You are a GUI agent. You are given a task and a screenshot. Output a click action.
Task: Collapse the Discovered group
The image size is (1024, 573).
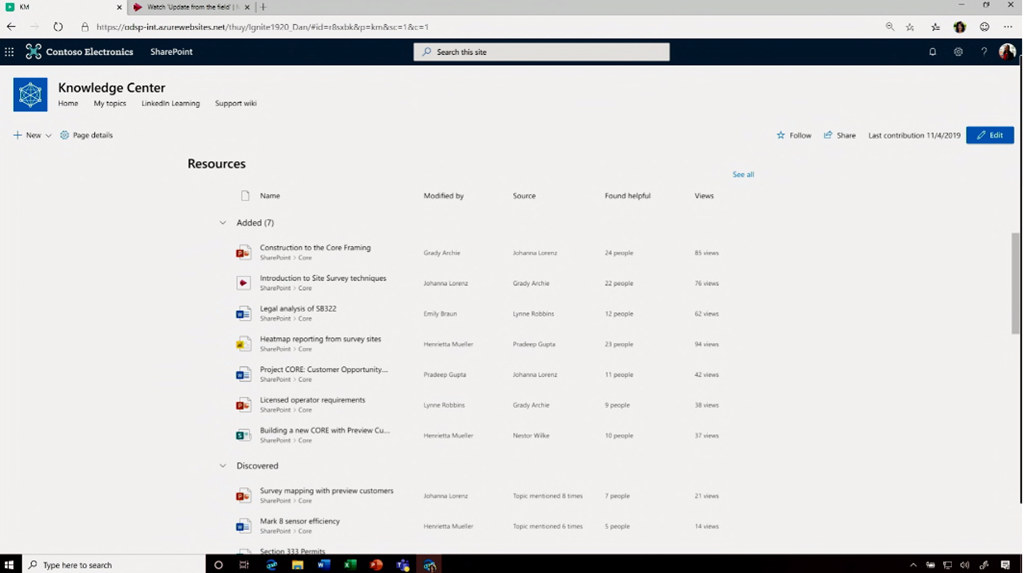223,466
